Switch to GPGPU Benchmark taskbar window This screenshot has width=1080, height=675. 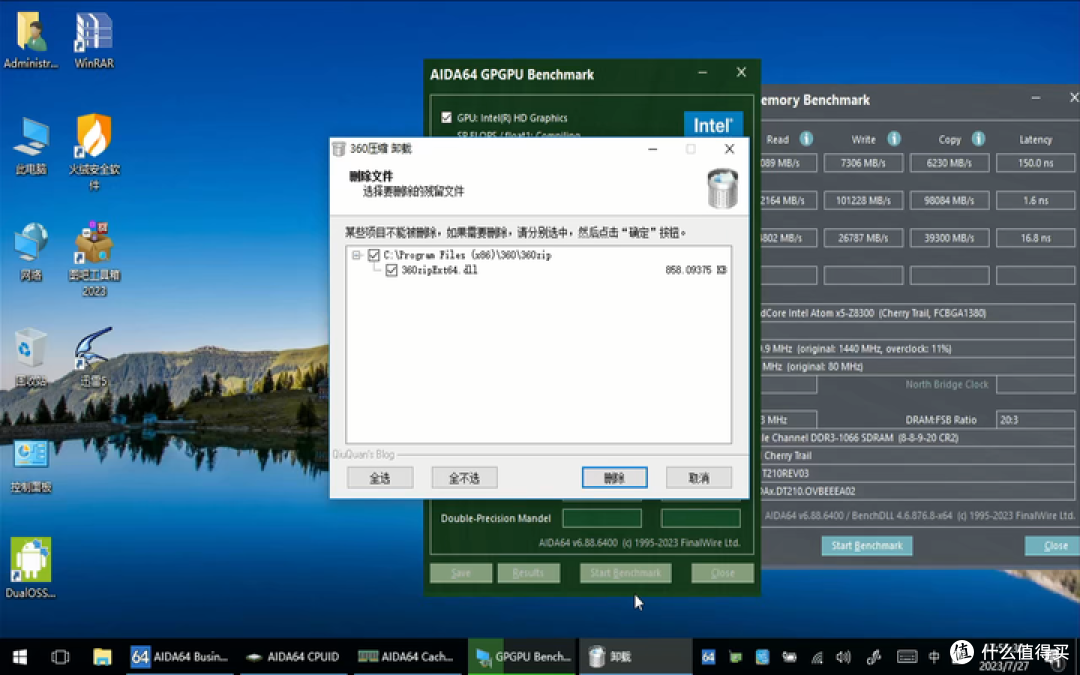pos(522,656)
